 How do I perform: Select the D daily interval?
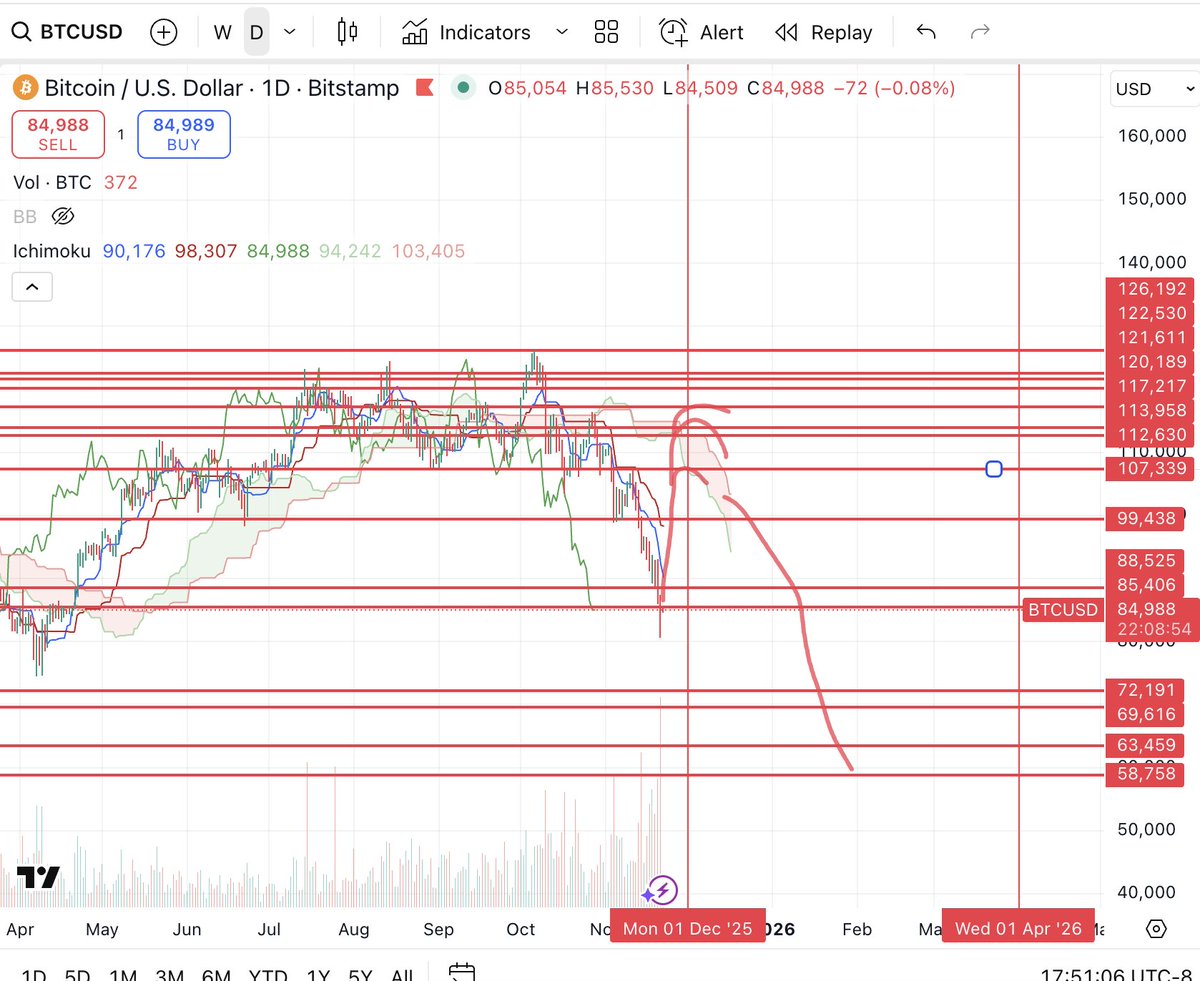tap(257, 32)
